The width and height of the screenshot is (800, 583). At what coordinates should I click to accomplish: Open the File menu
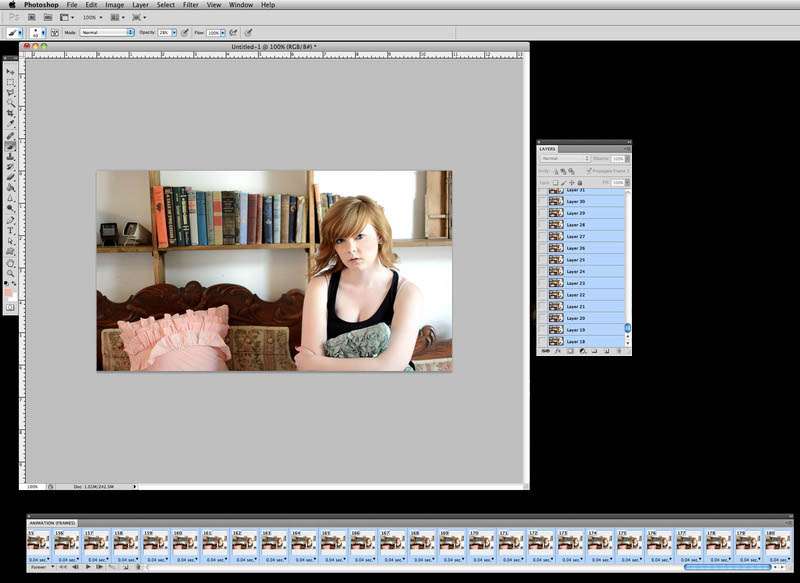(72, 5)
